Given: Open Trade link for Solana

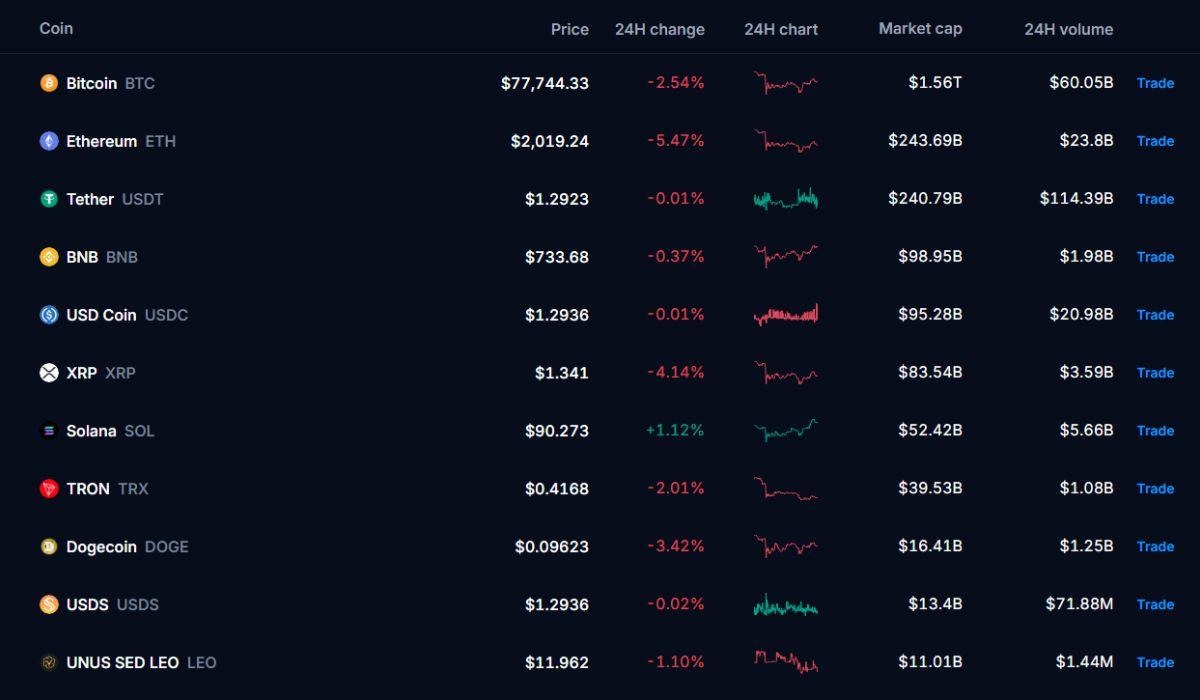Looking at the screenshot, I should [x=1155, y=431].
